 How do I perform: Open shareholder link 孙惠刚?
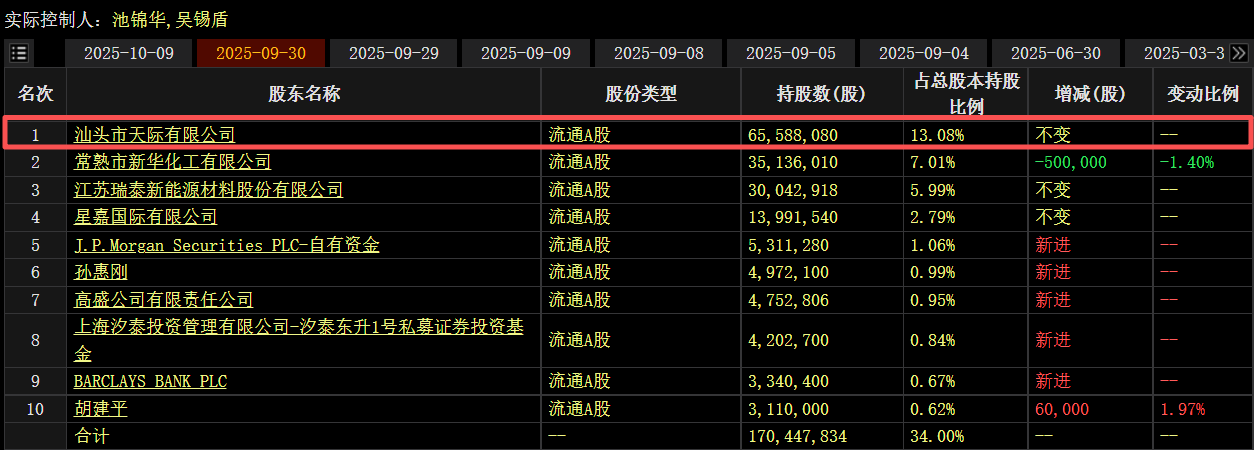coord(101,272)
